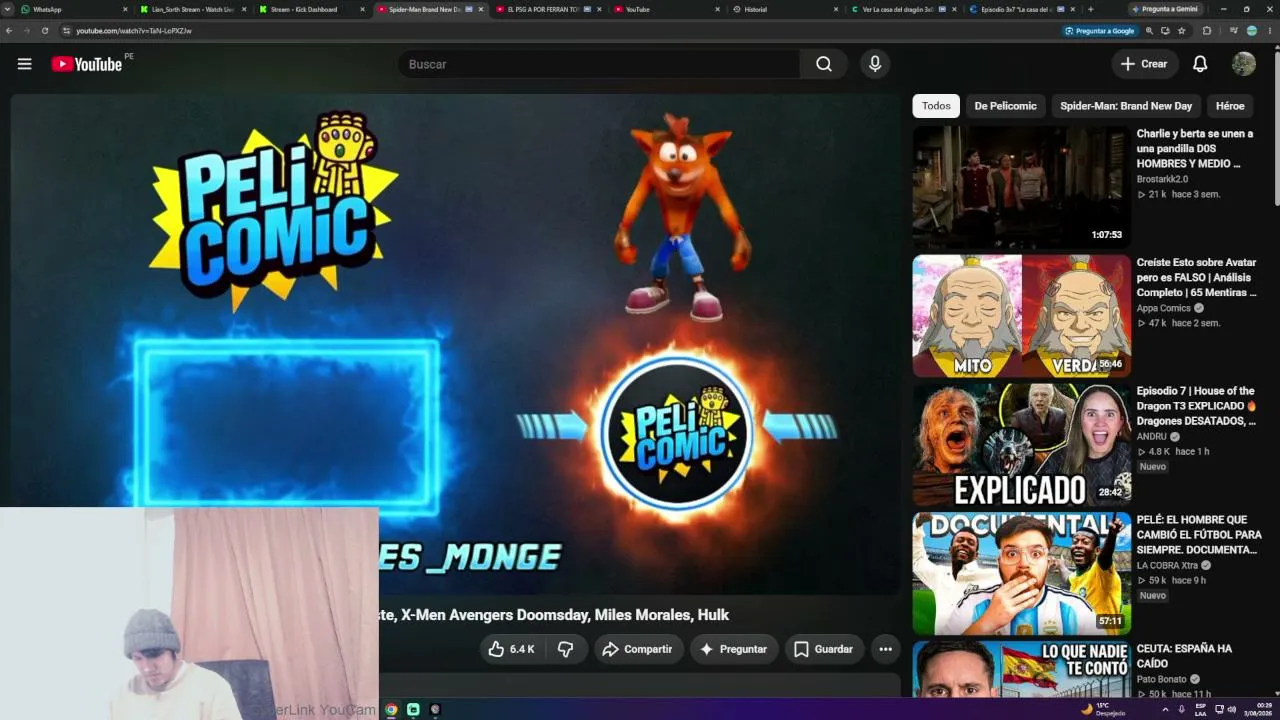1280x720 pixels.
Task: Visit the Brostarkk2.0 channel
Action: (x=1162, y=179)
